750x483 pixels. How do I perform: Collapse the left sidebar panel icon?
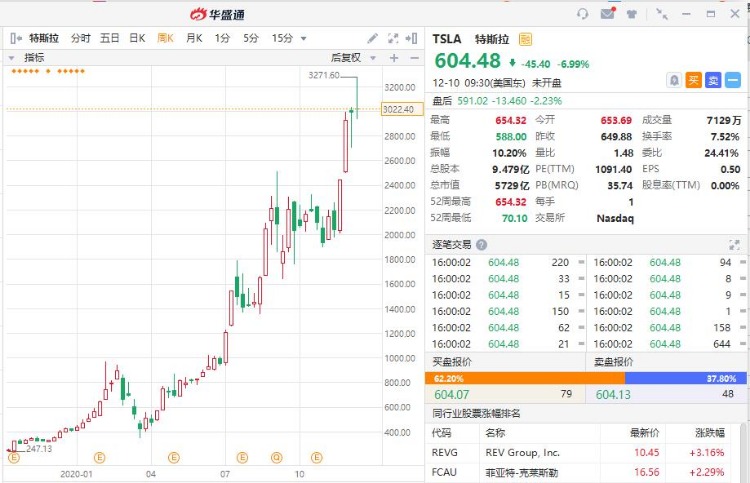pyautogui.click(x=16, y=38)
